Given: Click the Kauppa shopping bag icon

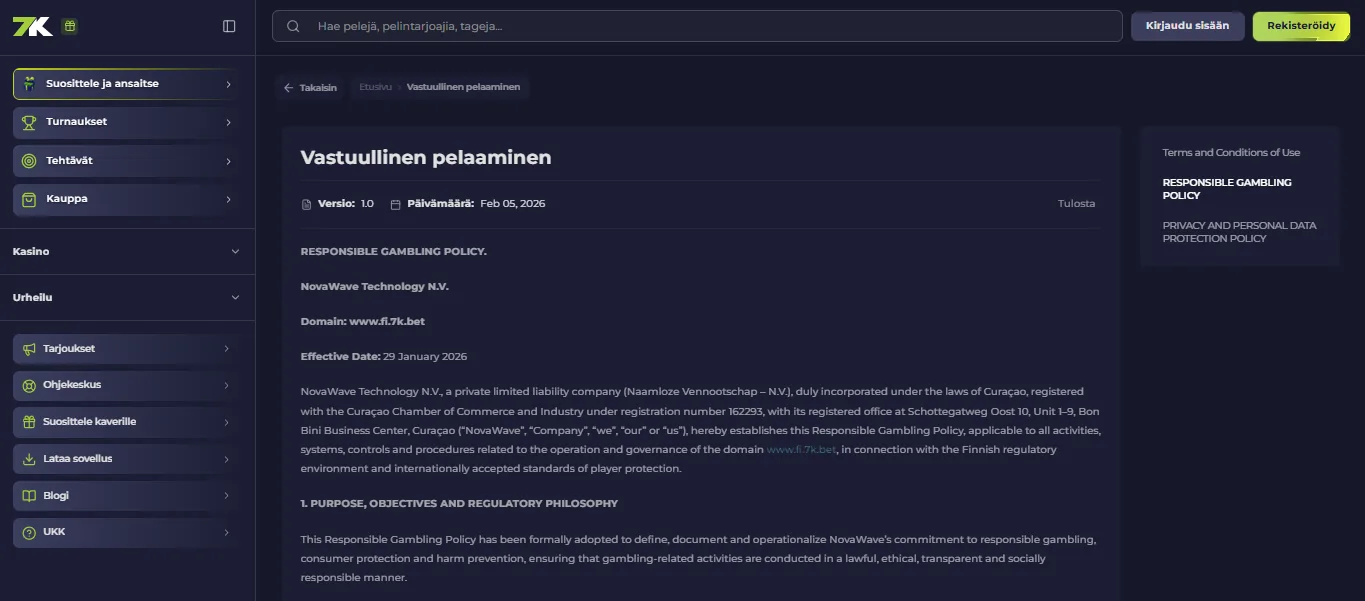Looking at the screenshot, I should pyautogui.click(x=29, y=199).
